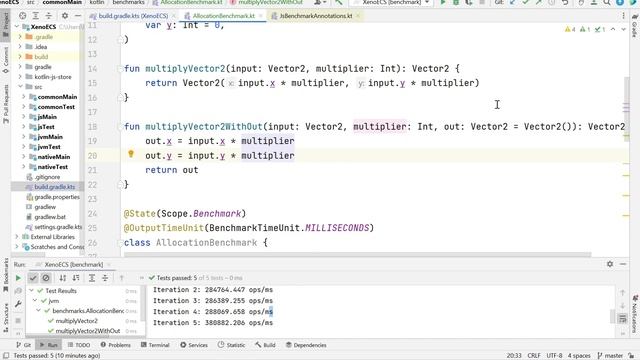
Task: Click the Git rollback icon
Action: click(565, 2)
